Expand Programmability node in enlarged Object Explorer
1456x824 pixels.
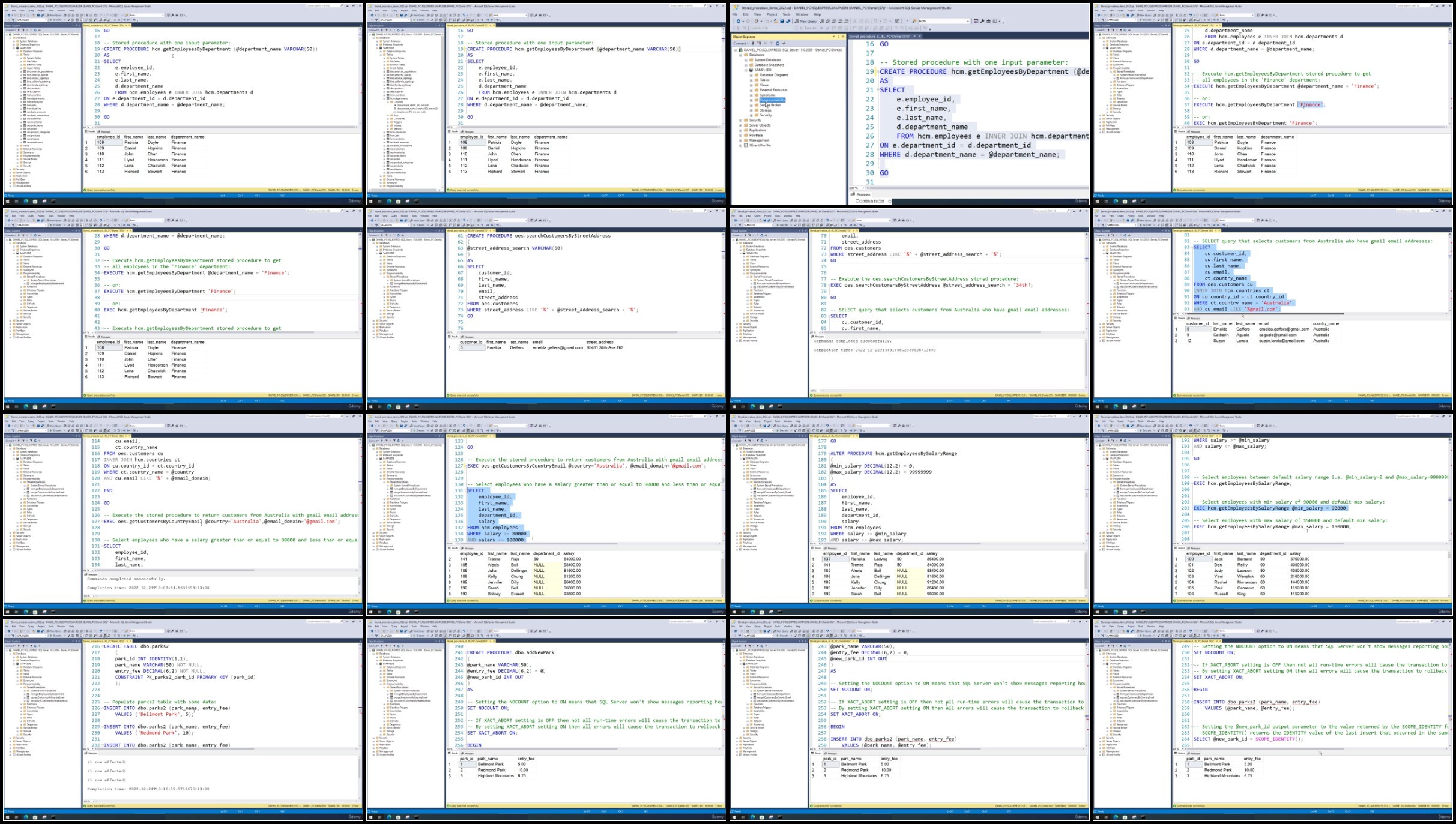(x=751, y=100)
